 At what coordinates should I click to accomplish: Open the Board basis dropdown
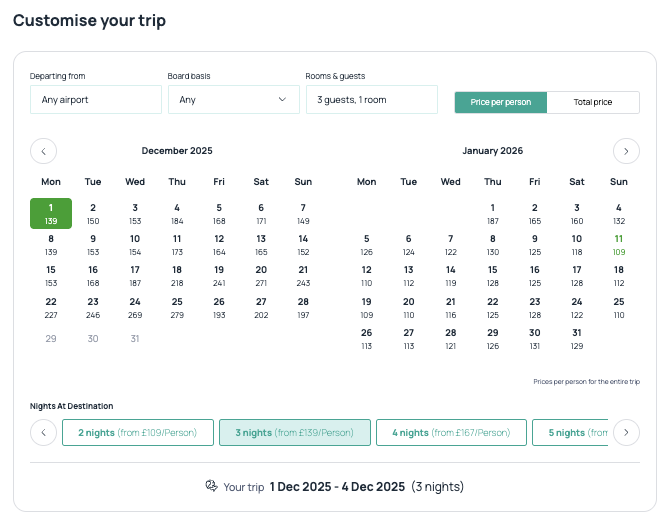pyautogui.click(x=234, y=100)
